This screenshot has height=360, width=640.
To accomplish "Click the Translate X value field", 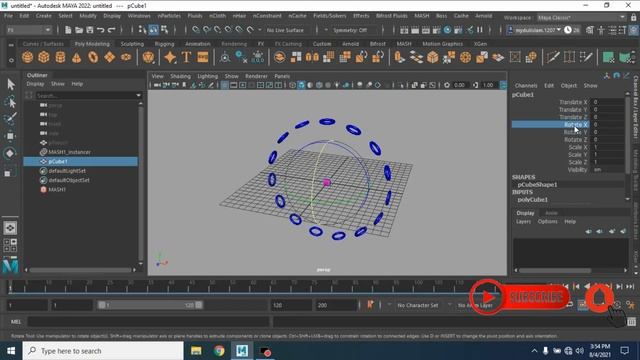I will click(x=607, y=102).
